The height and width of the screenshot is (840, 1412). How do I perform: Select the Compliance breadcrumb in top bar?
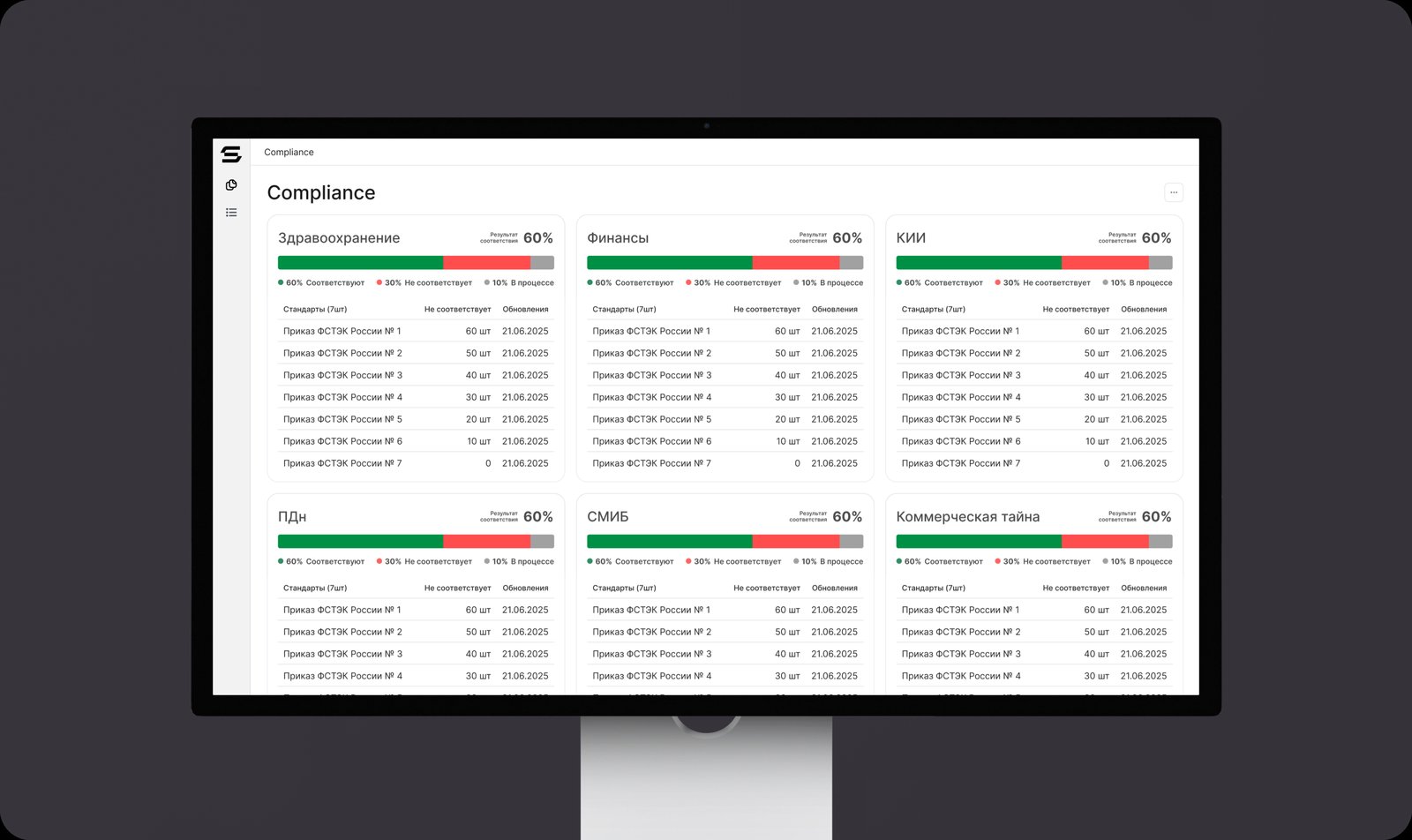click(289, 152)
